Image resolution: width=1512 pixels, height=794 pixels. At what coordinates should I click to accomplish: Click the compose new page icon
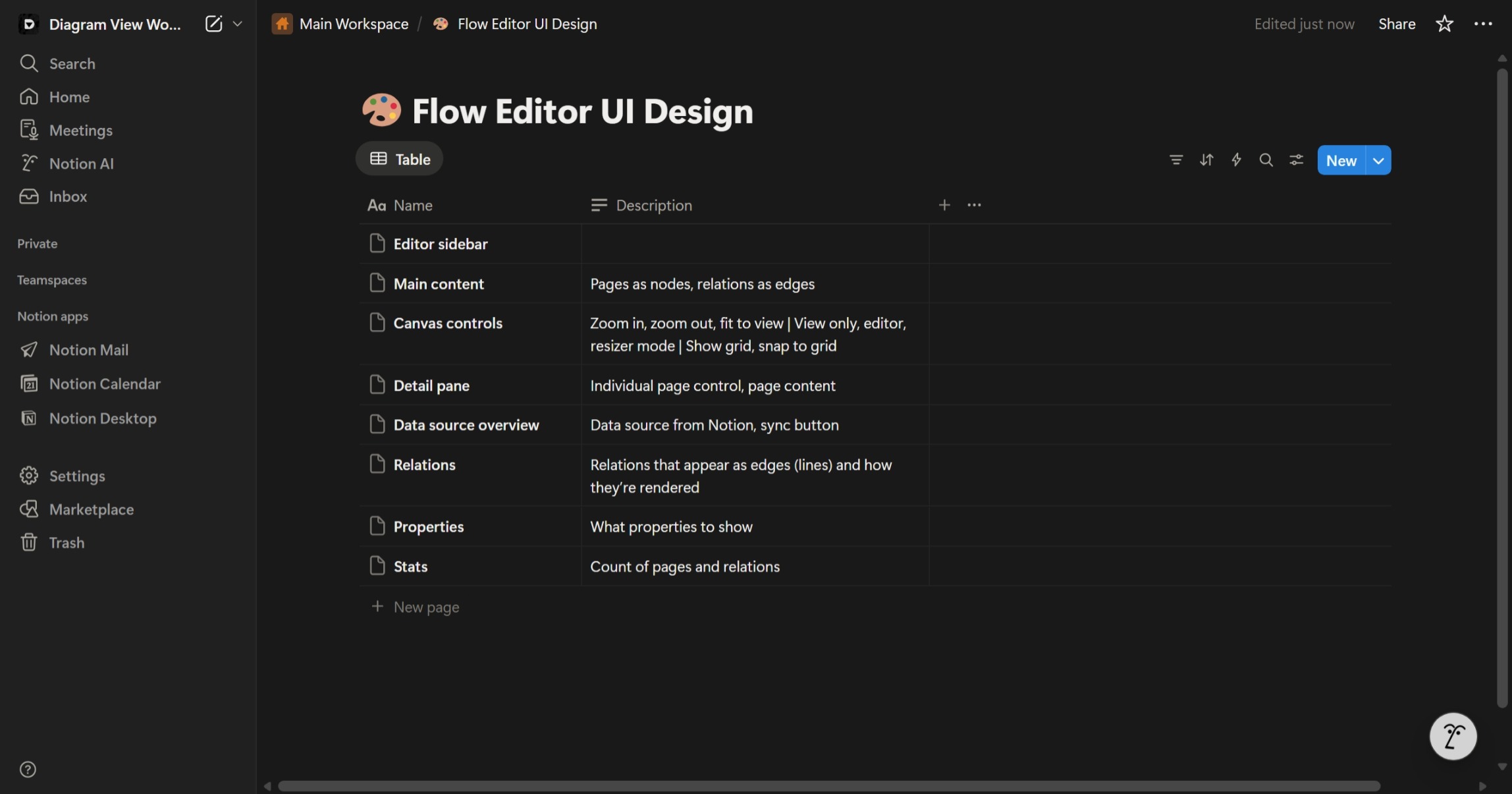(x=213, y=24)
